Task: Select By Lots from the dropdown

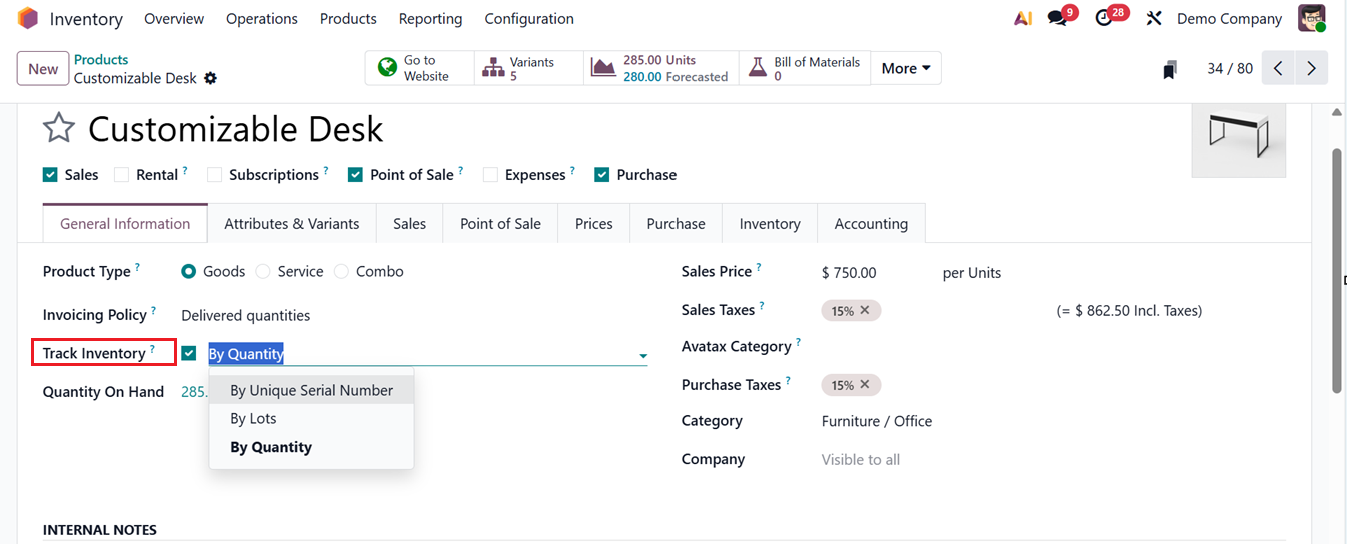Action: click(x=253, y=418)
